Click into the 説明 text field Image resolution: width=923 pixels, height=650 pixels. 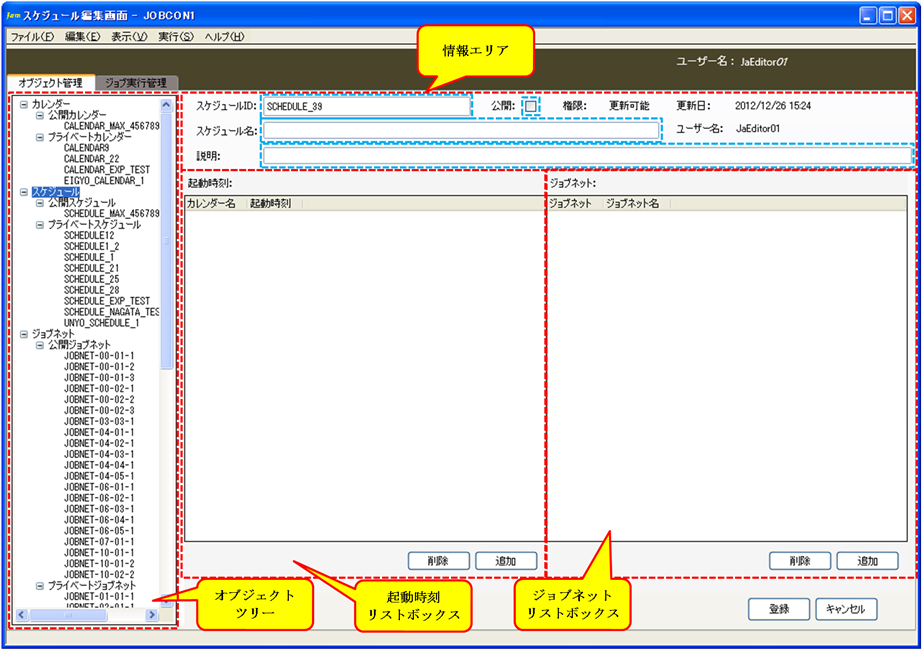pyautogui.click(x=587, y=156)
